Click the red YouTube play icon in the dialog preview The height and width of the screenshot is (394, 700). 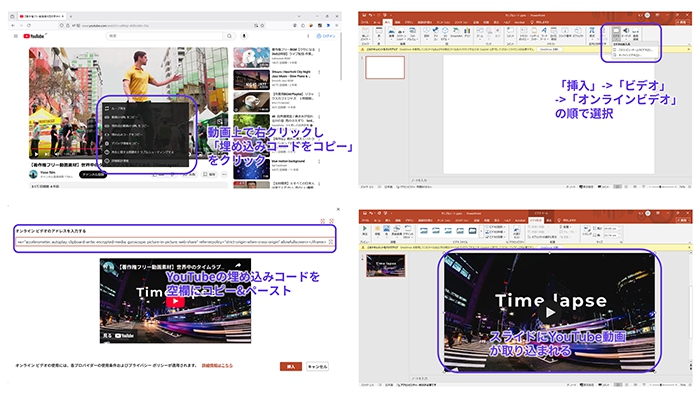click(175, 301)
